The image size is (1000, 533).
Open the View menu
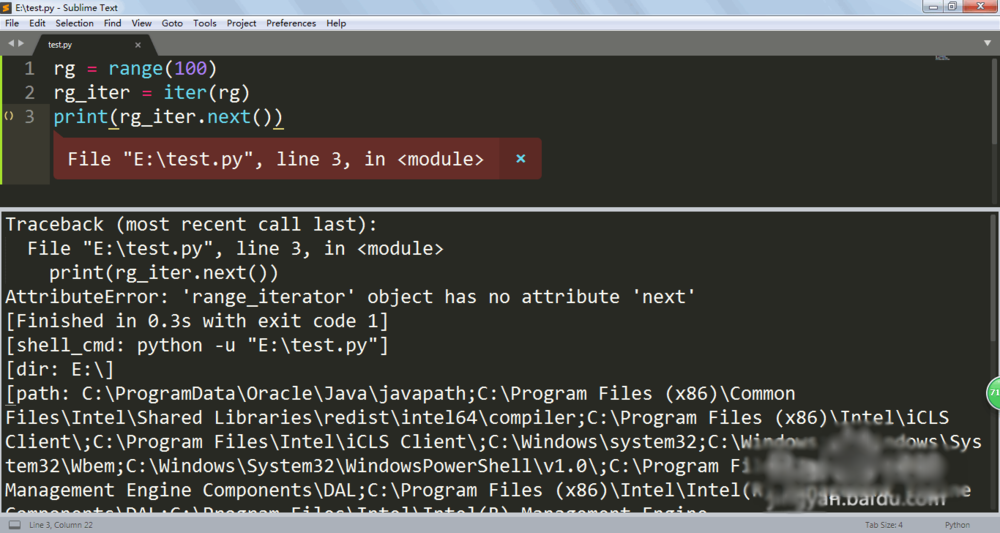(x=142, y=23)
